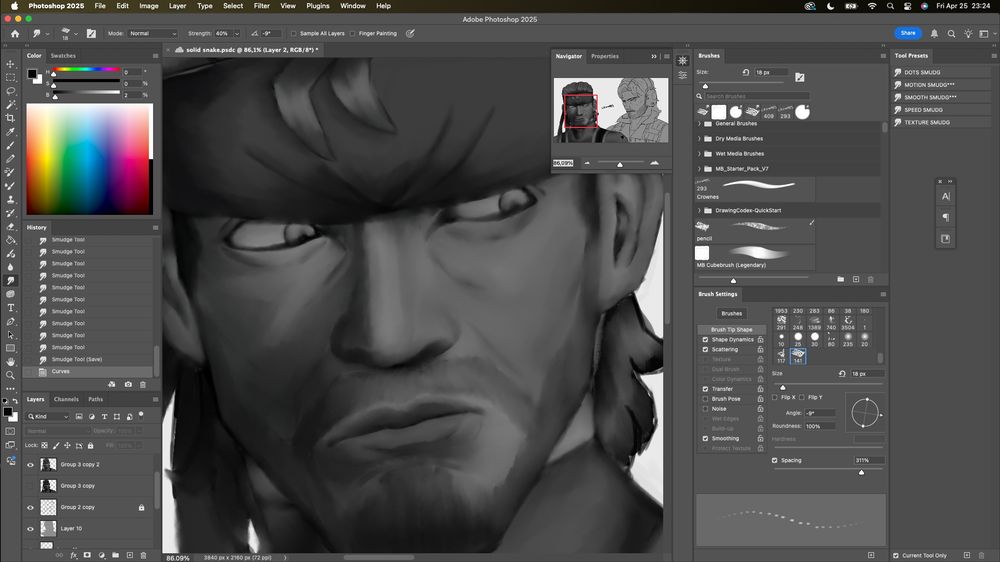Select the Eyedropper tool
The width and height of the screenshot is (1000, 562).
pyautogui.click(x=10, y=131)
